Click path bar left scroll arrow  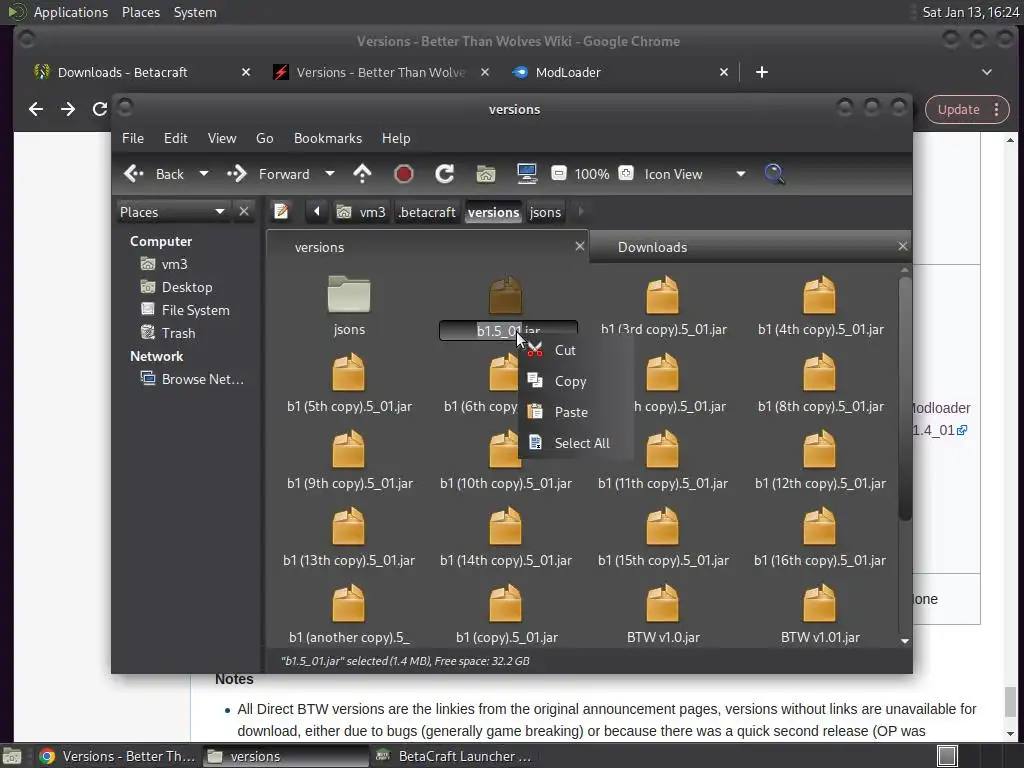point(317,212)
